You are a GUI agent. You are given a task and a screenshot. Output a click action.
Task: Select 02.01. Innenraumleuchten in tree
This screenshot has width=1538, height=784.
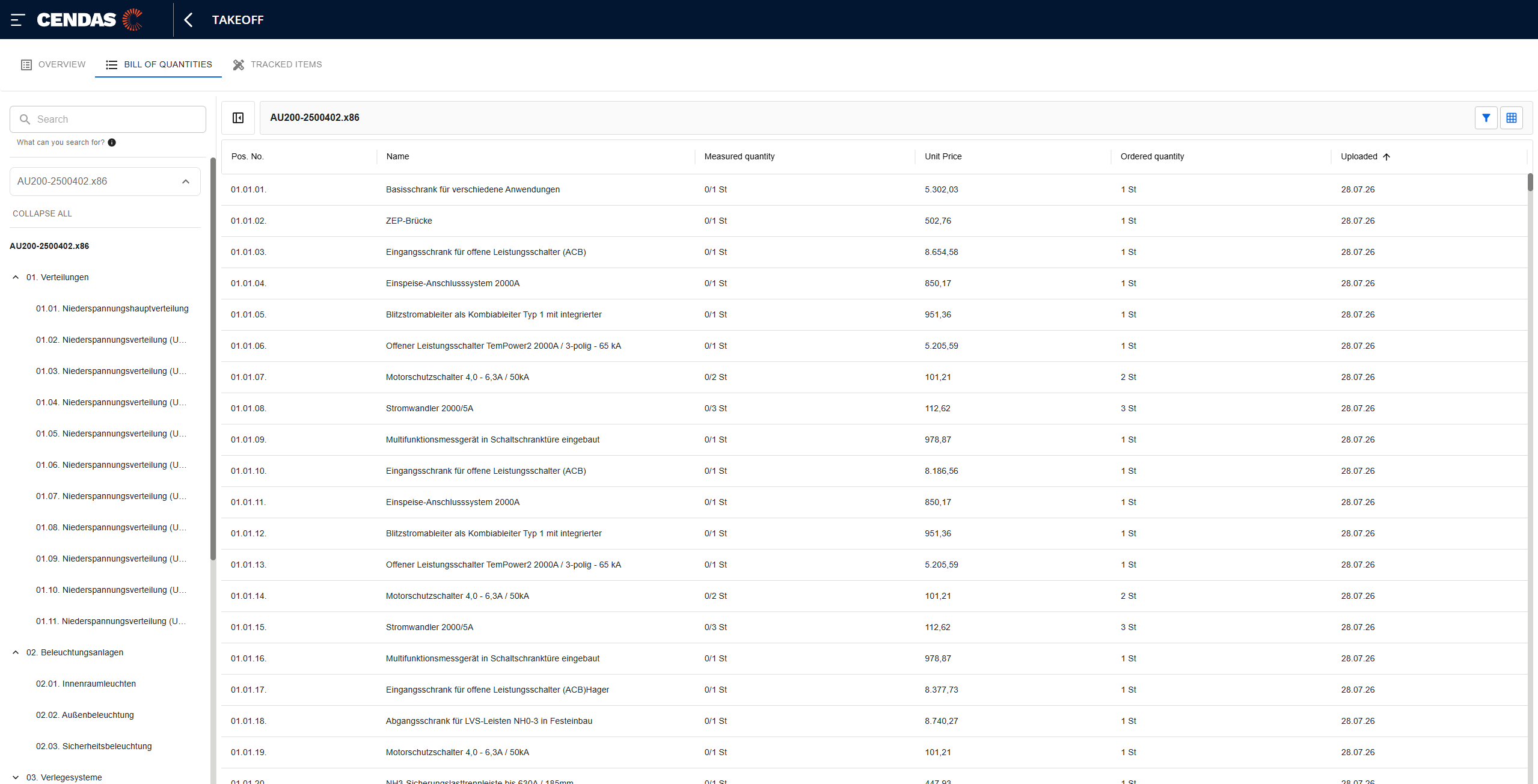(x=86, y=684)
